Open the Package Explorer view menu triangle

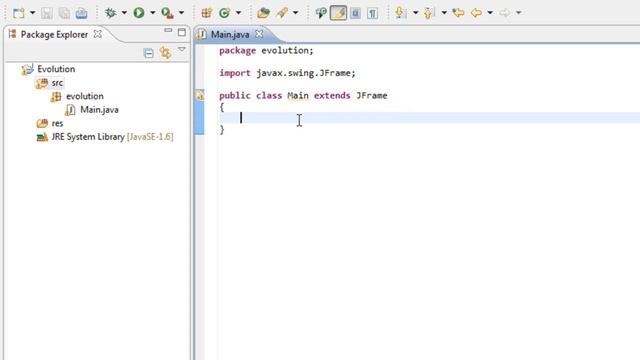182,49
